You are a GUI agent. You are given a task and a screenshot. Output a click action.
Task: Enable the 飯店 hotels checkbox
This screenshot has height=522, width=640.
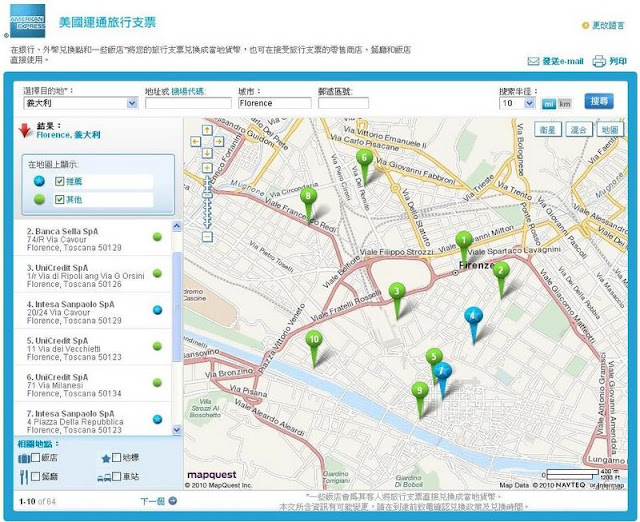click(x=36, y=457)
